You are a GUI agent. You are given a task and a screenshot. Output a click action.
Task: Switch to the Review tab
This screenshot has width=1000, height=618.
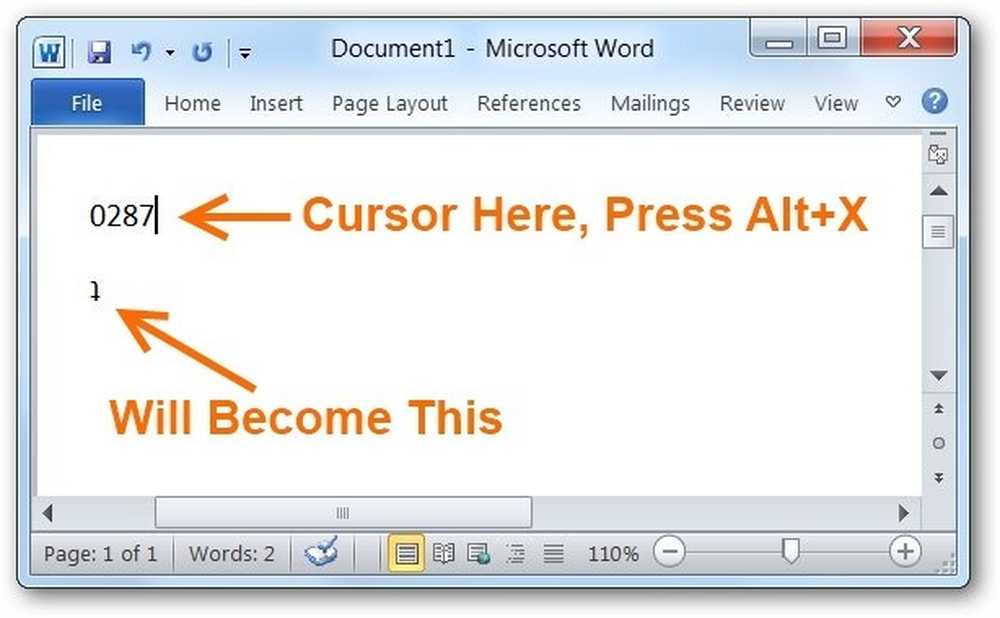coord(752,103)
